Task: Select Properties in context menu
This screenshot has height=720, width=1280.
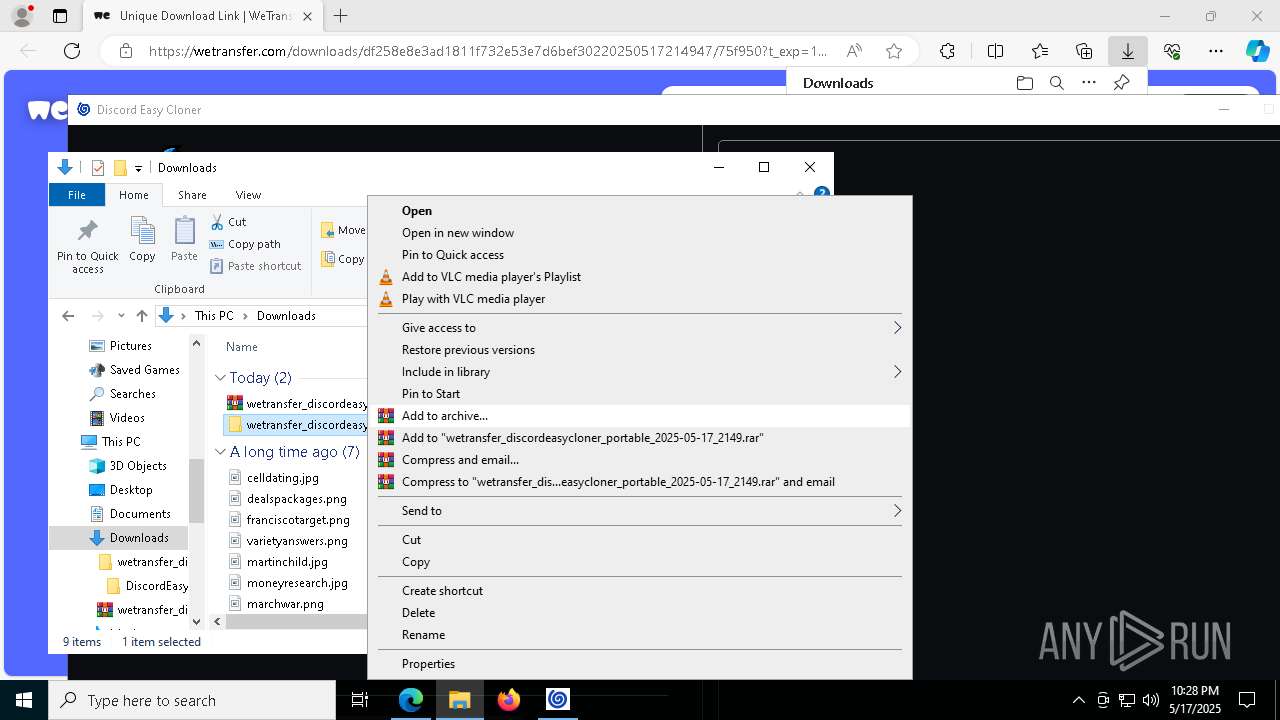Action: pyautogui.click(x=641, y=664)
